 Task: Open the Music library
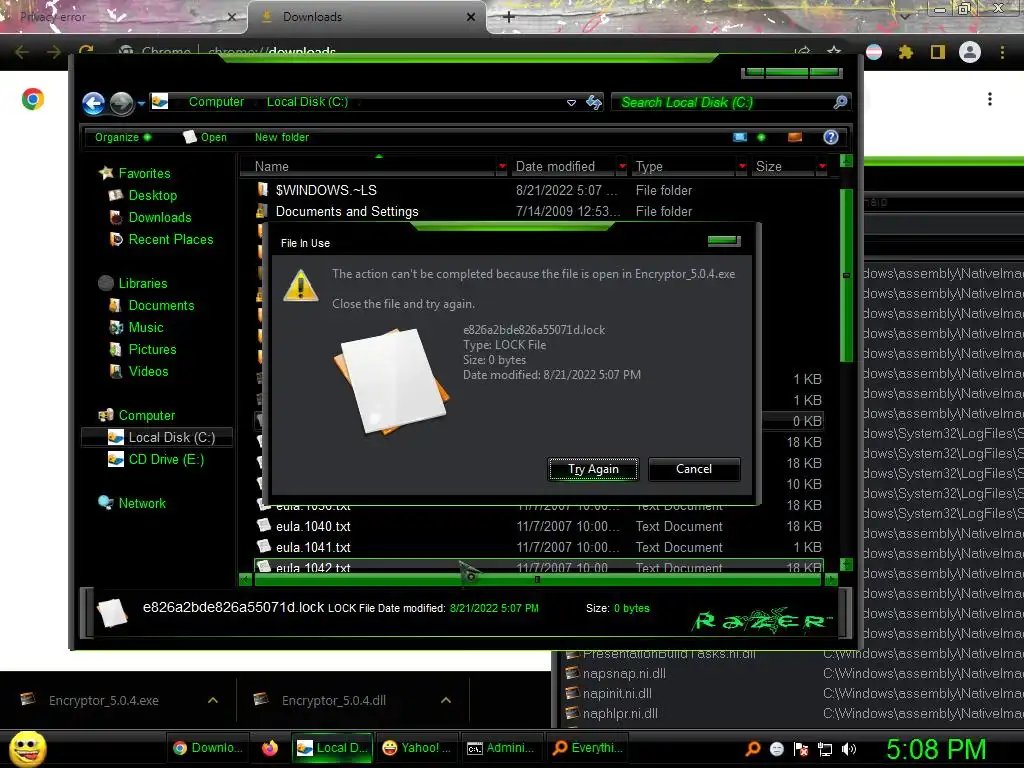point(146,328)
